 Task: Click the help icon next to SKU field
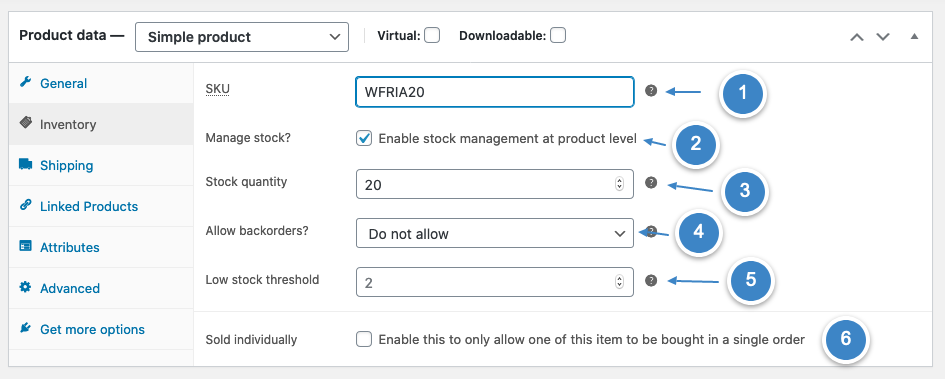click(x=651, y=91)
